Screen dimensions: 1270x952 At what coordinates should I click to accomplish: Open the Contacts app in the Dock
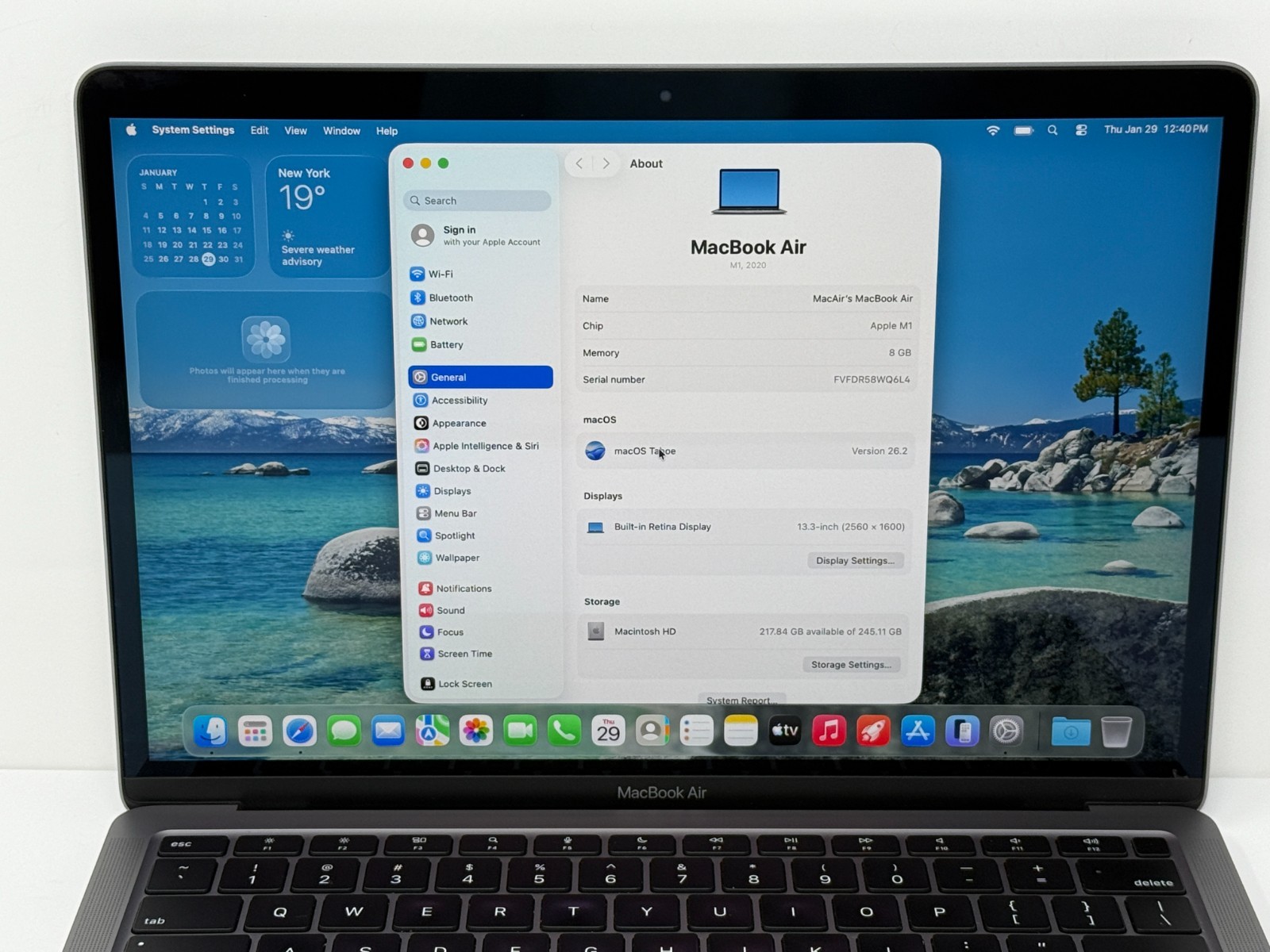point(652,731)
